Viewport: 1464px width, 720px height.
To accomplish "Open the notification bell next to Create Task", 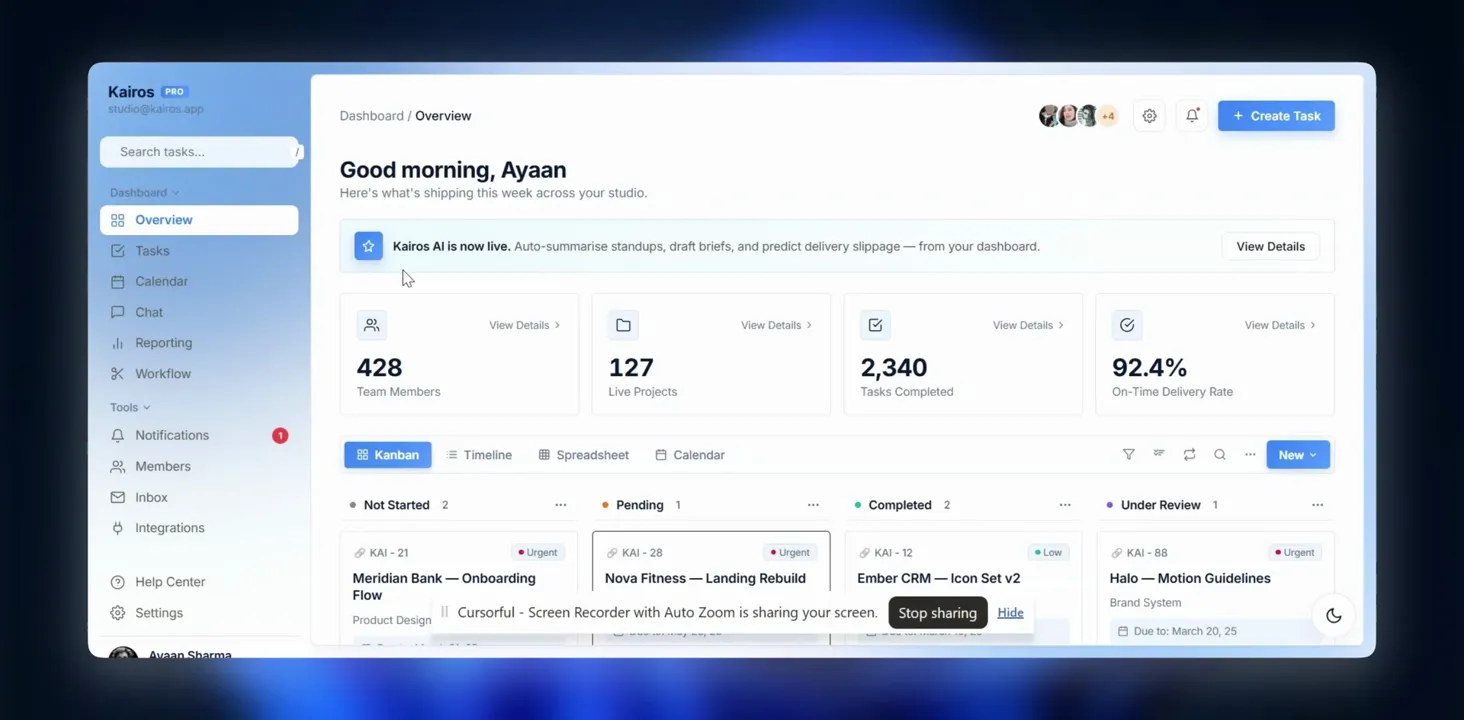I will (x=1192, y=116).
